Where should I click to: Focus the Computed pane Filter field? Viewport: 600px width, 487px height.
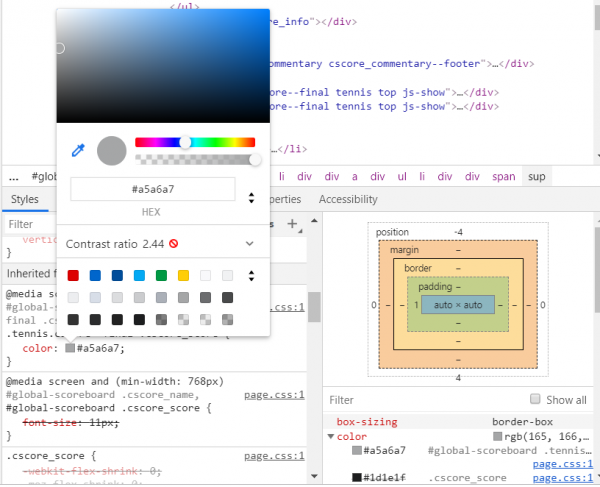(425, 400)
